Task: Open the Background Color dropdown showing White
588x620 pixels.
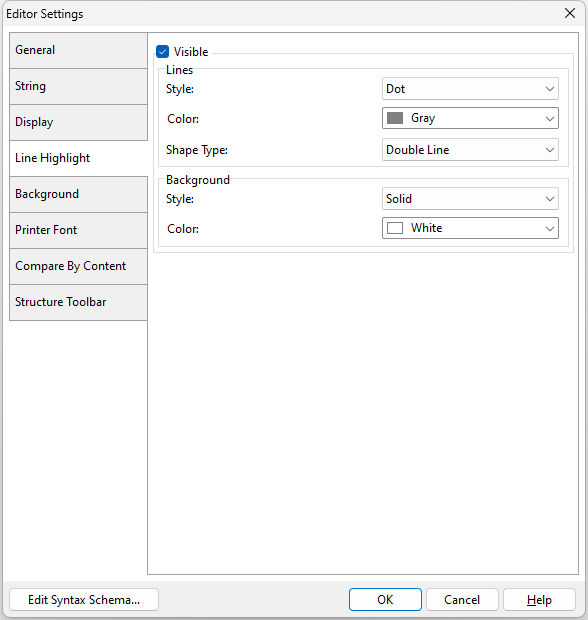Action: [470, 228]
